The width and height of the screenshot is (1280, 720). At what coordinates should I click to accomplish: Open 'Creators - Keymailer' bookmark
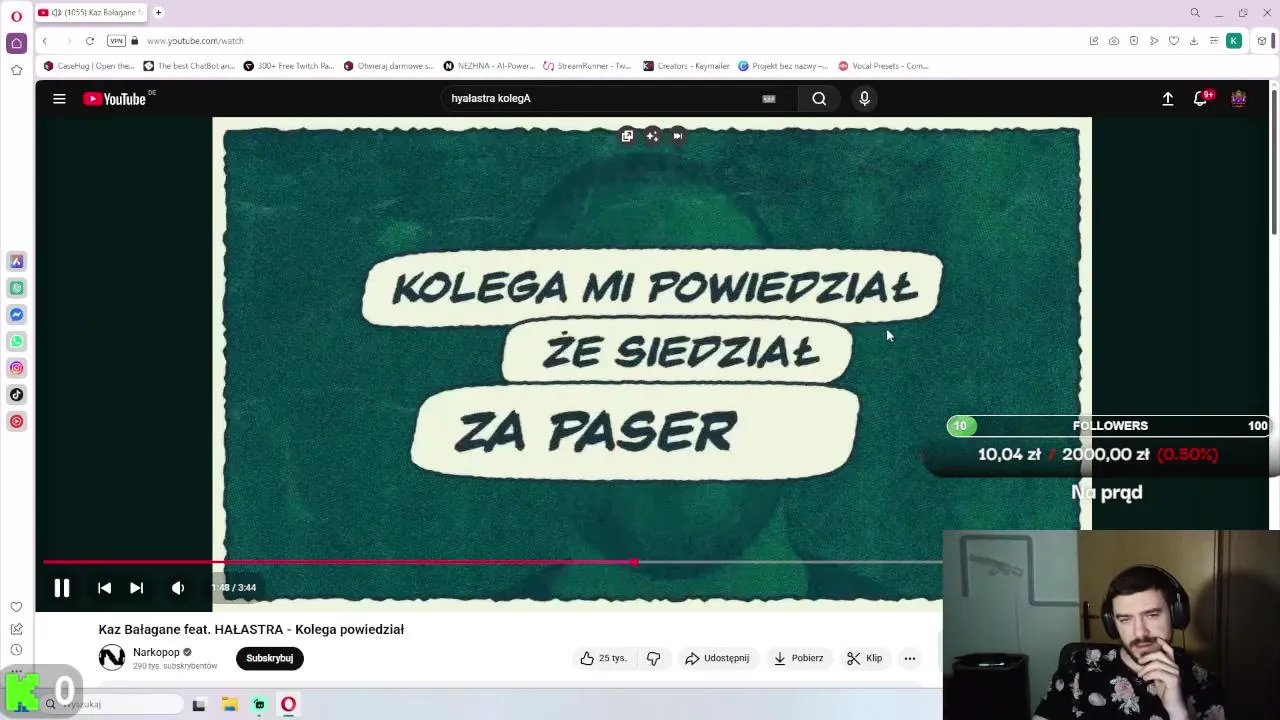[687, 66]
